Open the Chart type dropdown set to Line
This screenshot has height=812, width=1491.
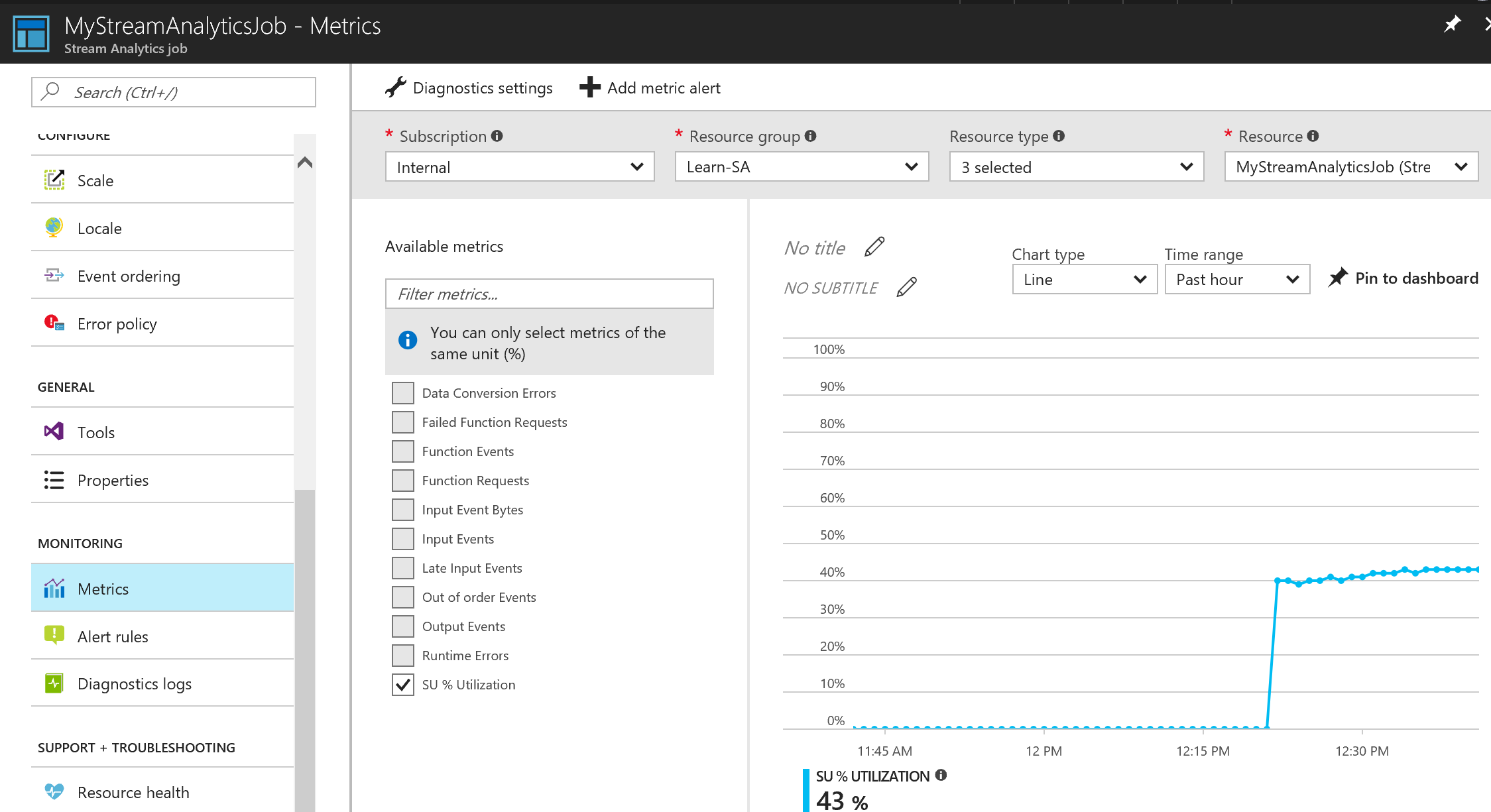click(x=1085, y=279)
